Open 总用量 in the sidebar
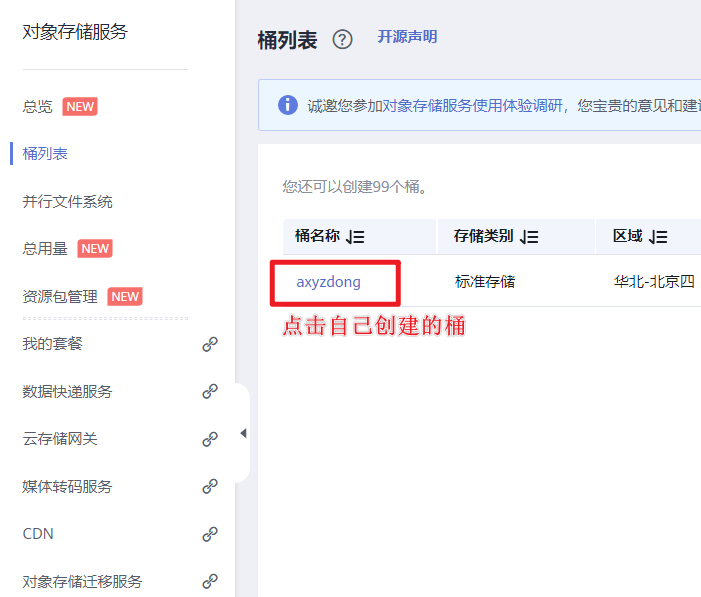 click(45, 249)
